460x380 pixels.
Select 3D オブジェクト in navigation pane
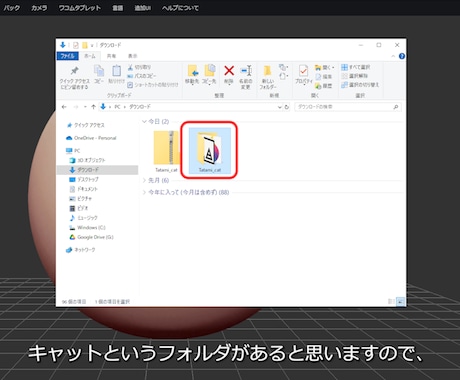87,160
